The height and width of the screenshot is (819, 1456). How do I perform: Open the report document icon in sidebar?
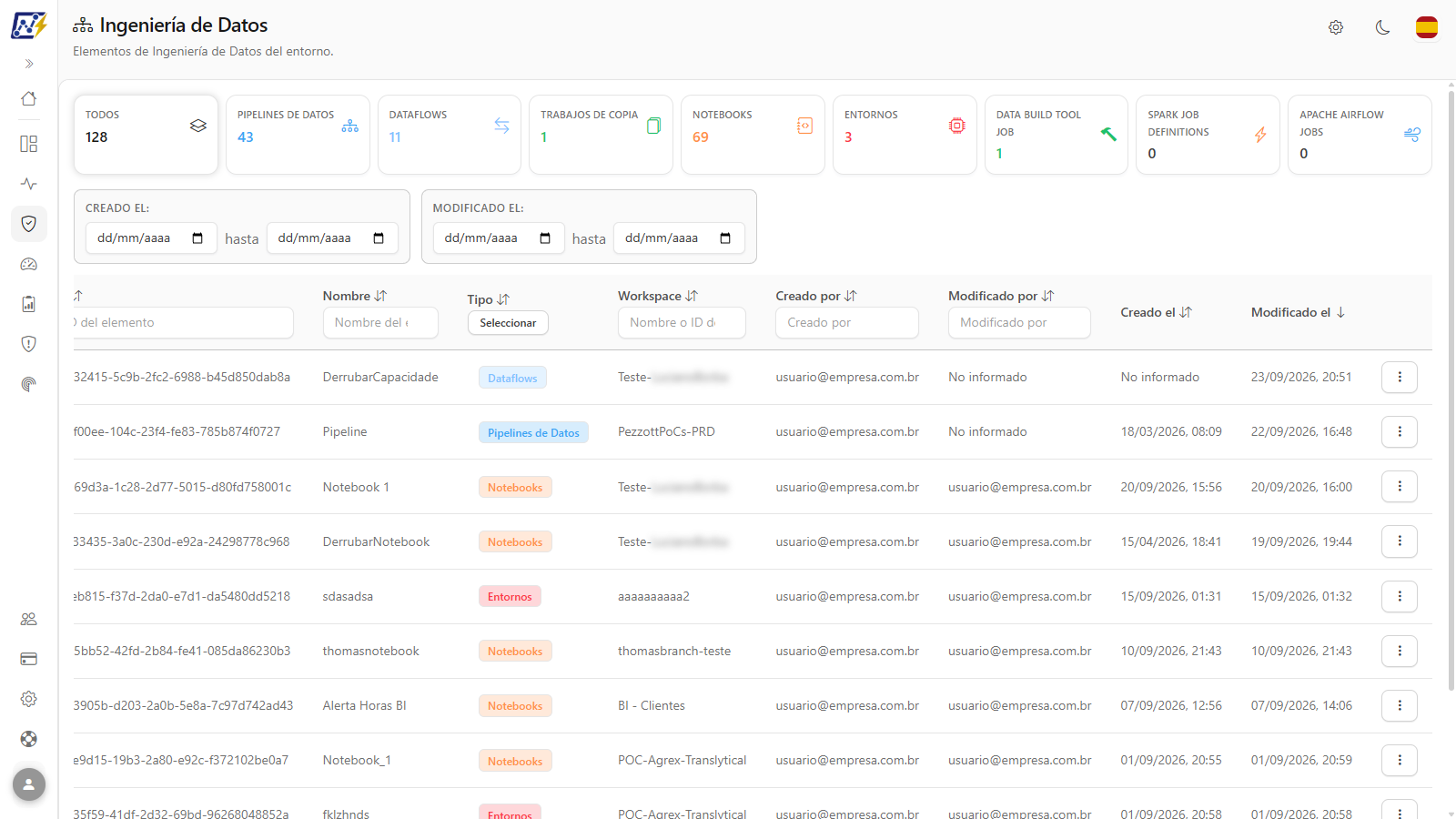click(x=29, y=304)
